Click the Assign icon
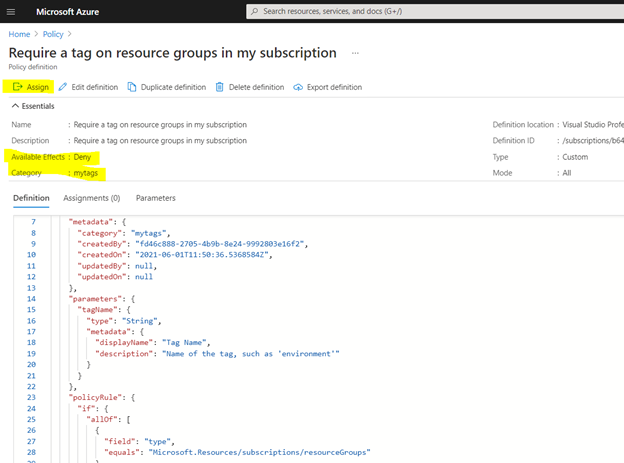This screenshot has width=624, height=463. coord(18,87)
